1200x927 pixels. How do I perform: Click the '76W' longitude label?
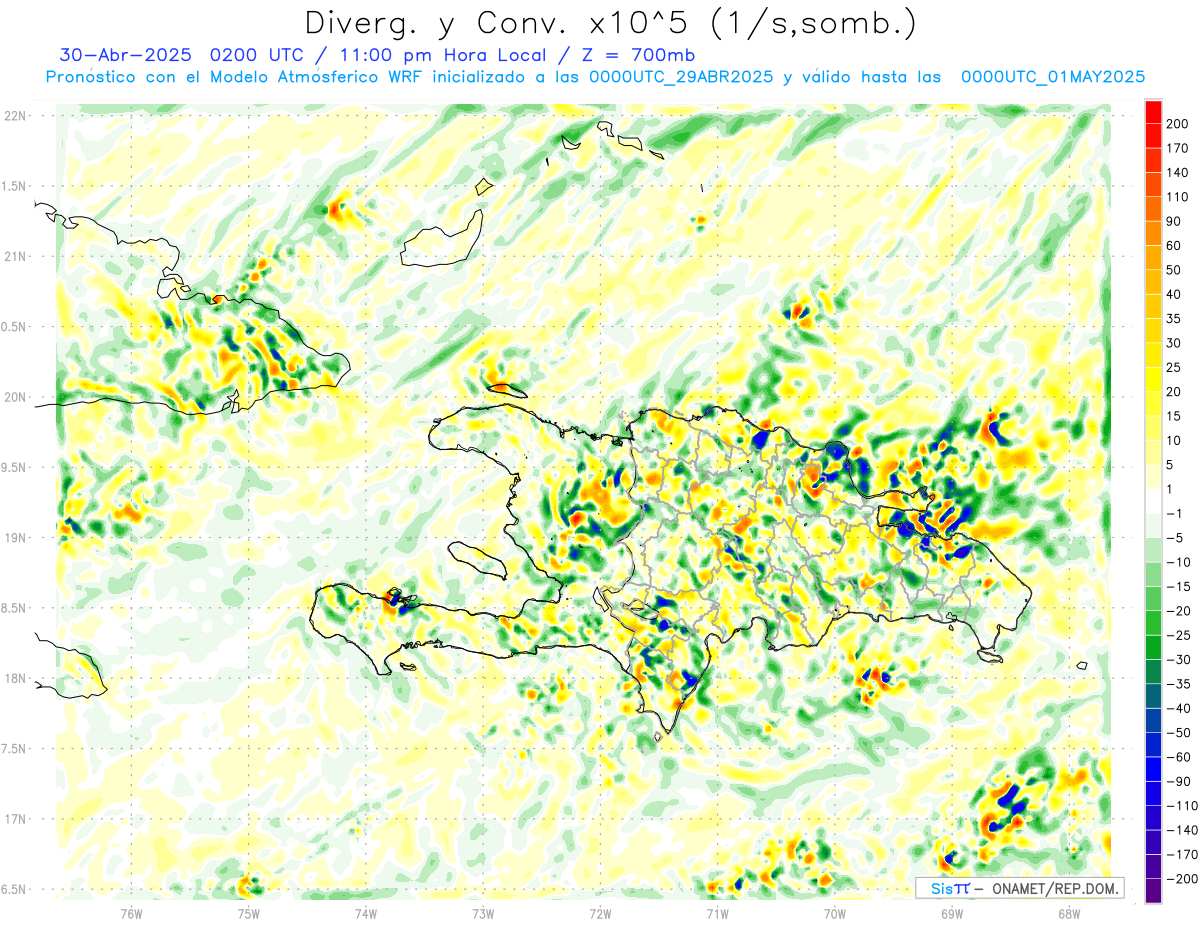click(x=131, y=913)
